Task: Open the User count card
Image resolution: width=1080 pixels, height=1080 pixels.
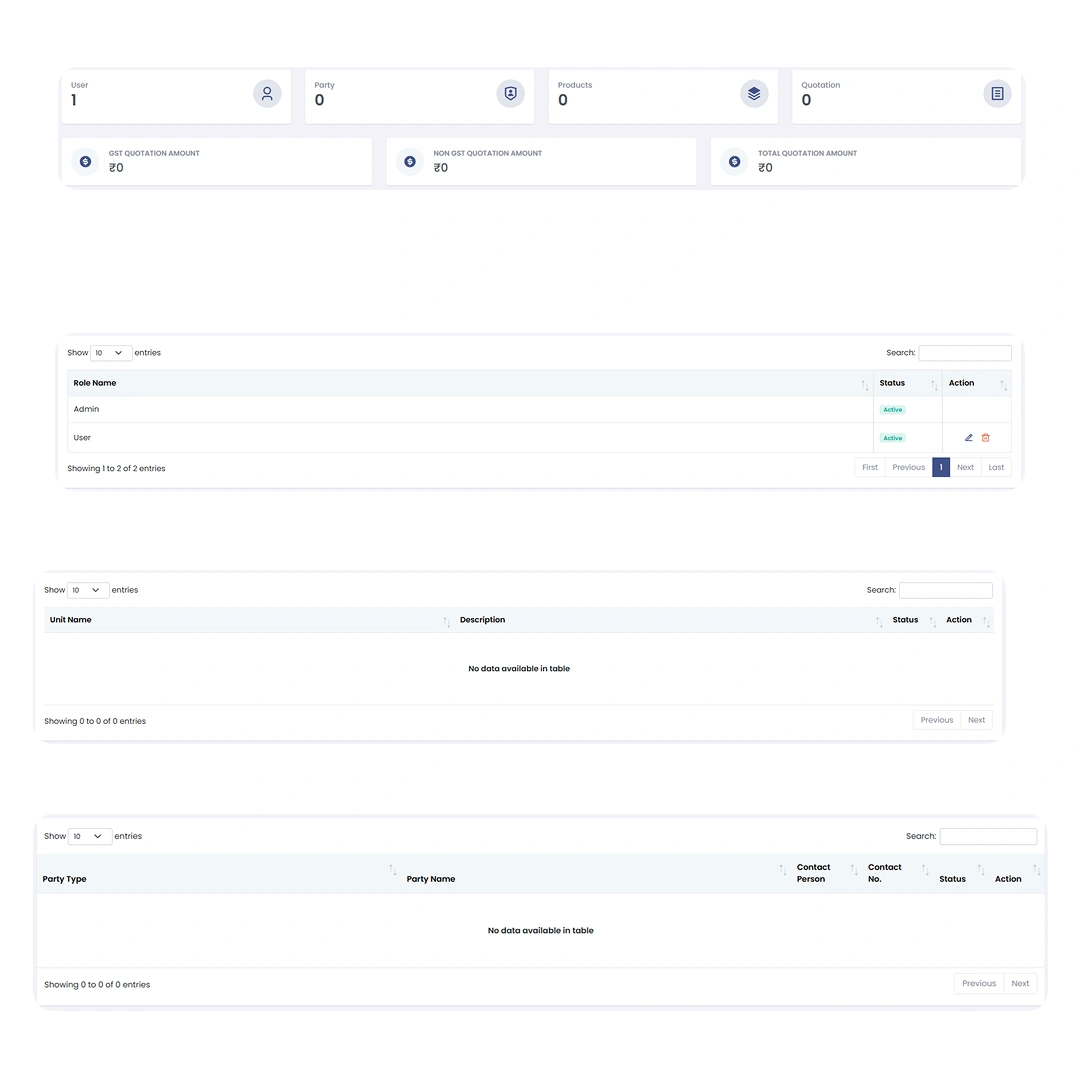Action: click(176, 96)
